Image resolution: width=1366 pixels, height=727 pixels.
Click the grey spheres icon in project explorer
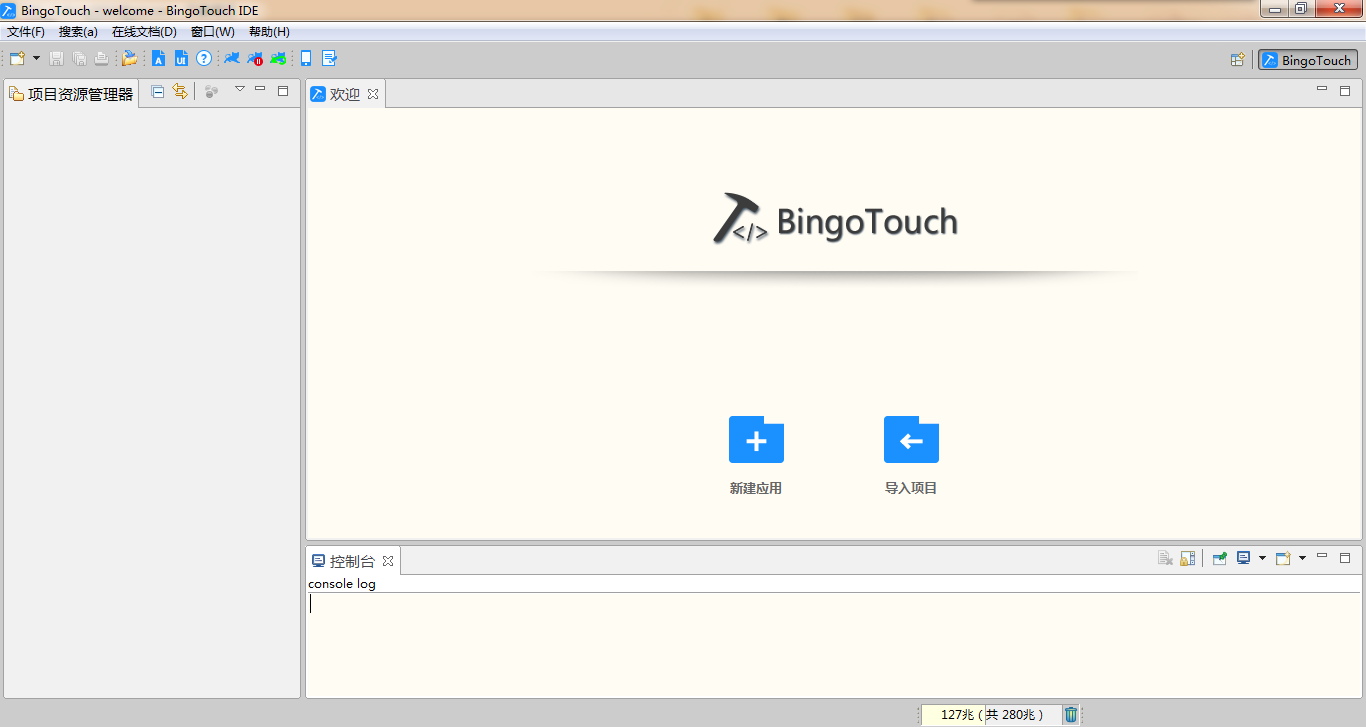(211, 92)
